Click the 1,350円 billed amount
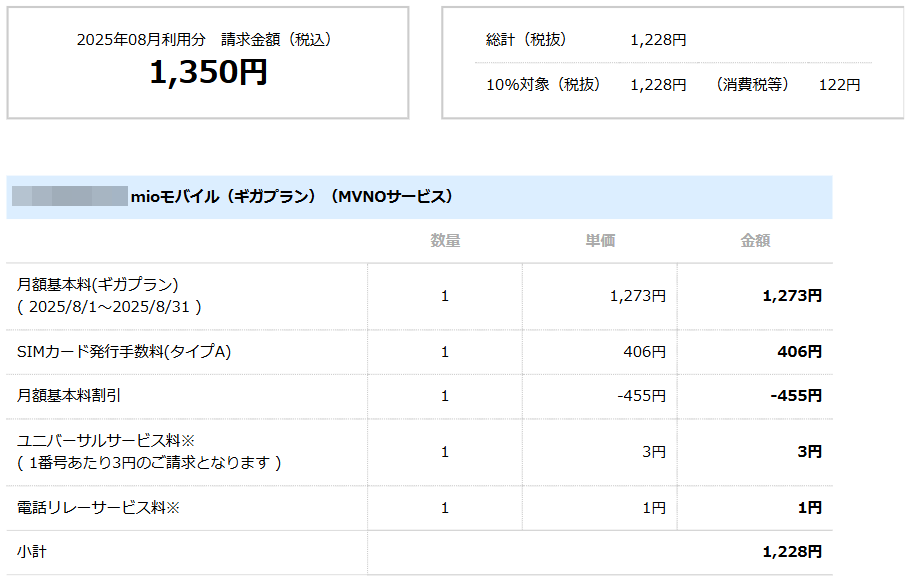 click(208, 72)
